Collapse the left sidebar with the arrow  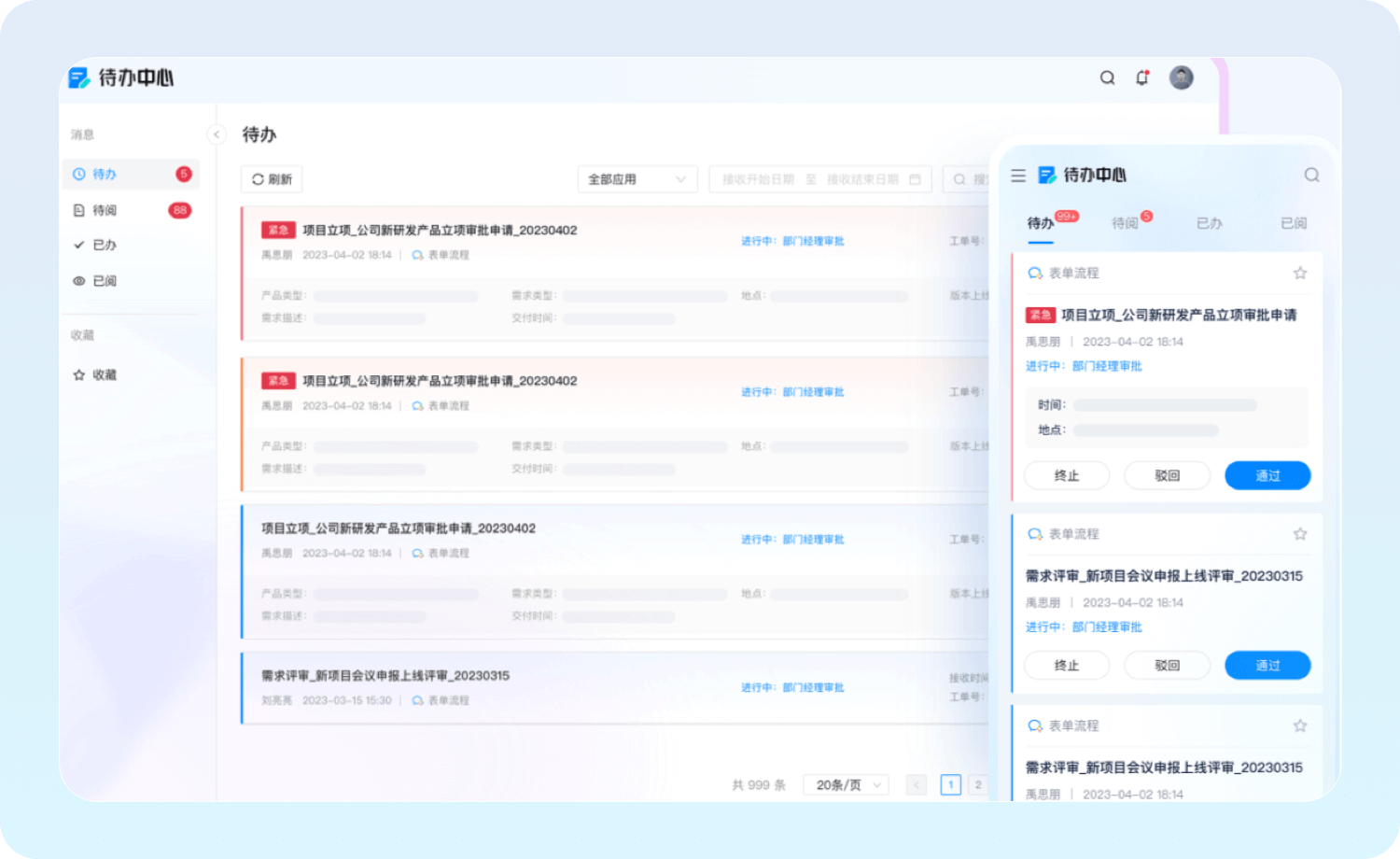click(217, 134)
